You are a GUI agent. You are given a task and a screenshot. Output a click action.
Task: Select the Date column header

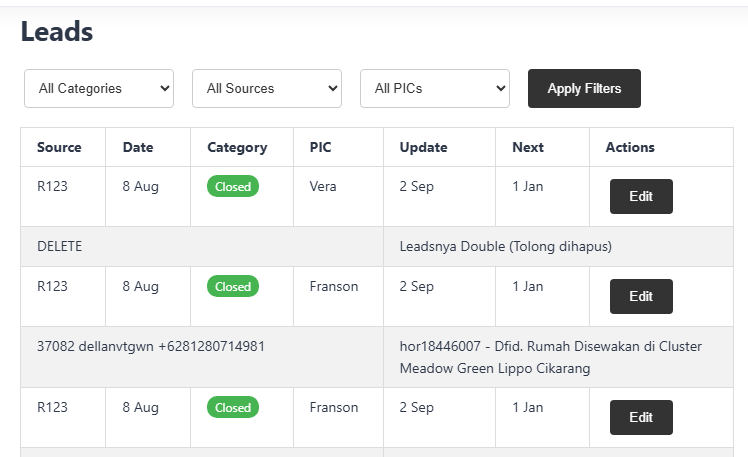138,147
